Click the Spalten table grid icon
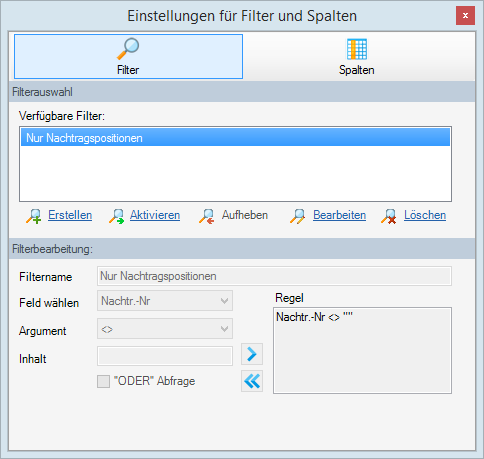The height and width of the screenshot is (459, 484). pyautogui.click(x=357, y=49)
